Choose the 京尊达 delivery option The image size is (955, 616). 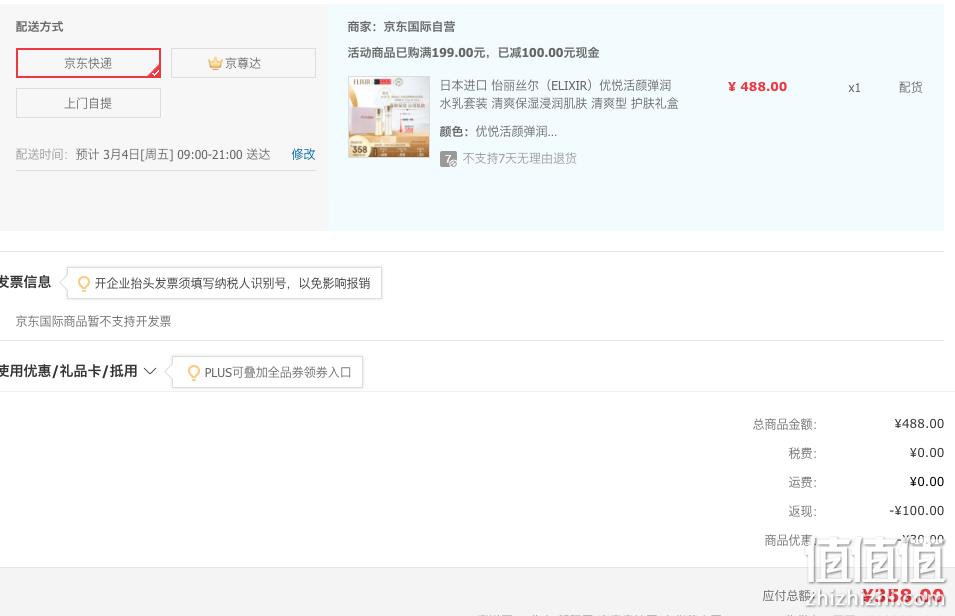243,63
